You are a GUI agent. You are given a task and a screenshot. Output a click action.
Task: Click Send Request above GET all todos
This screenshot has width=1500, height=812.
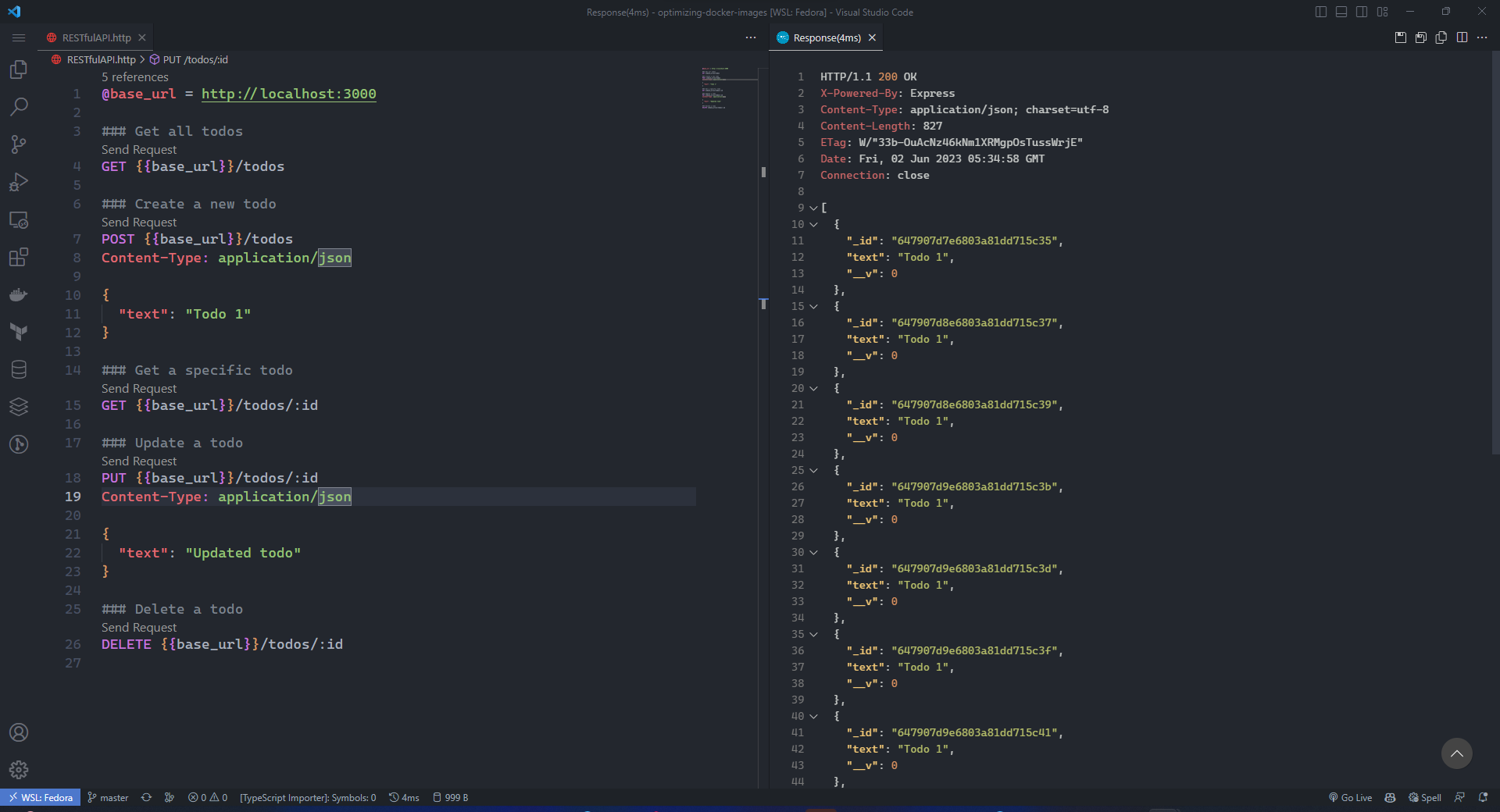(x=139, y=149)
